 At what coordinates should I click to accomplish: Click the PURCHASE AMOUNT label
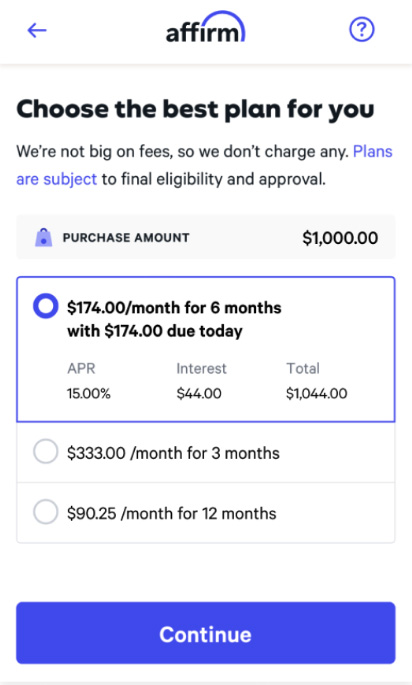(126, 238)
